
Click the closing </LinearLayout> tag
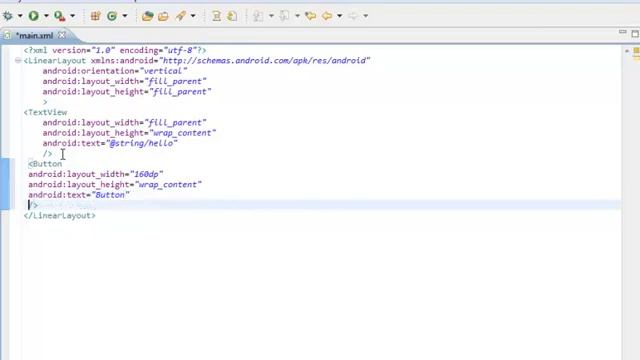pyautogui.click(x=60, y=216)
